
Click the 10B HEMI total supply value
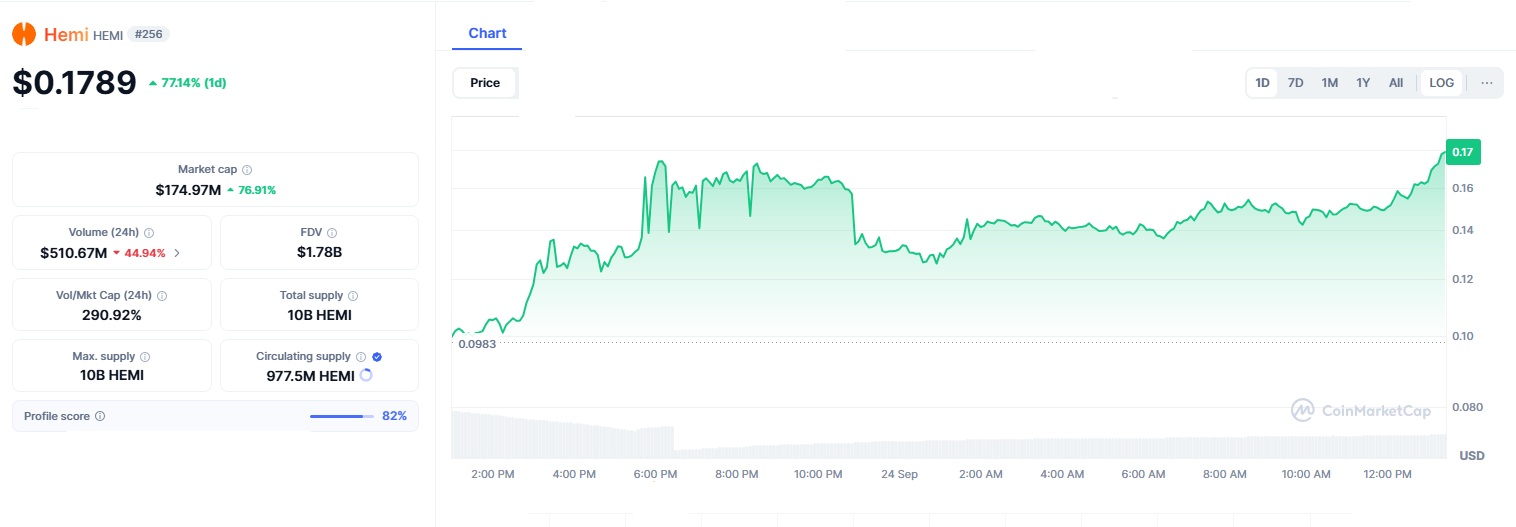[320, 315]
